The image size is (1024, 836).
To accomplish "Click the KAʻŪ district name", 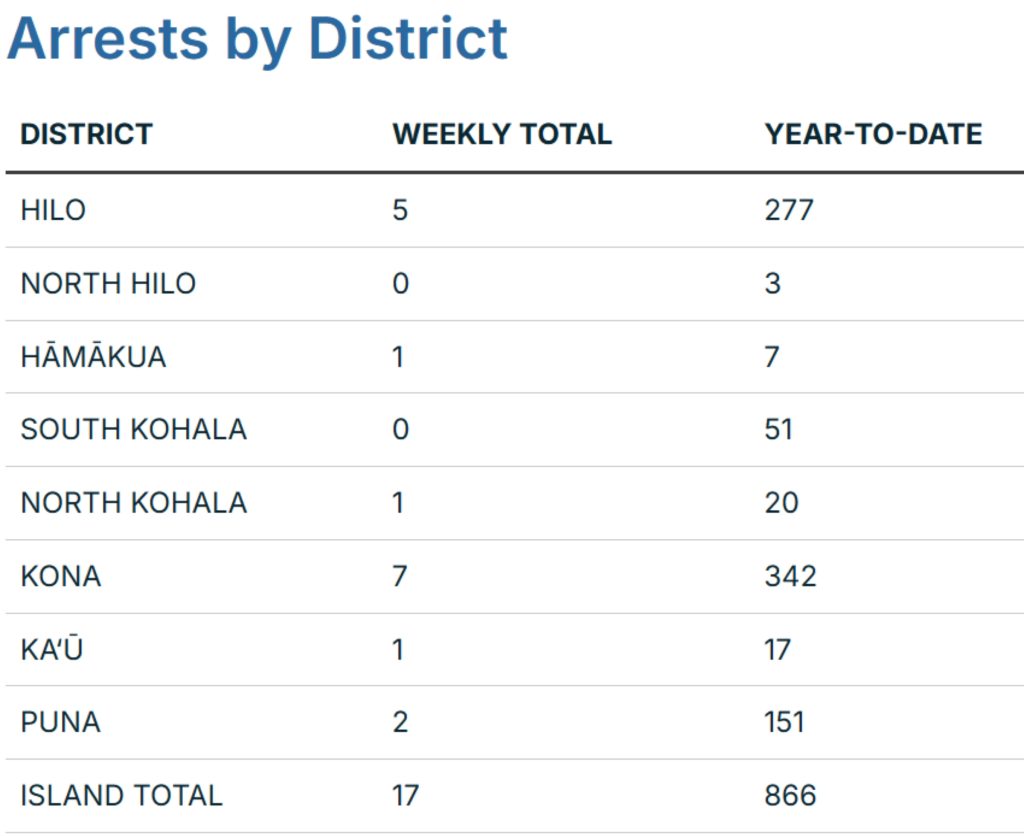I will click(x=52, y=649).
